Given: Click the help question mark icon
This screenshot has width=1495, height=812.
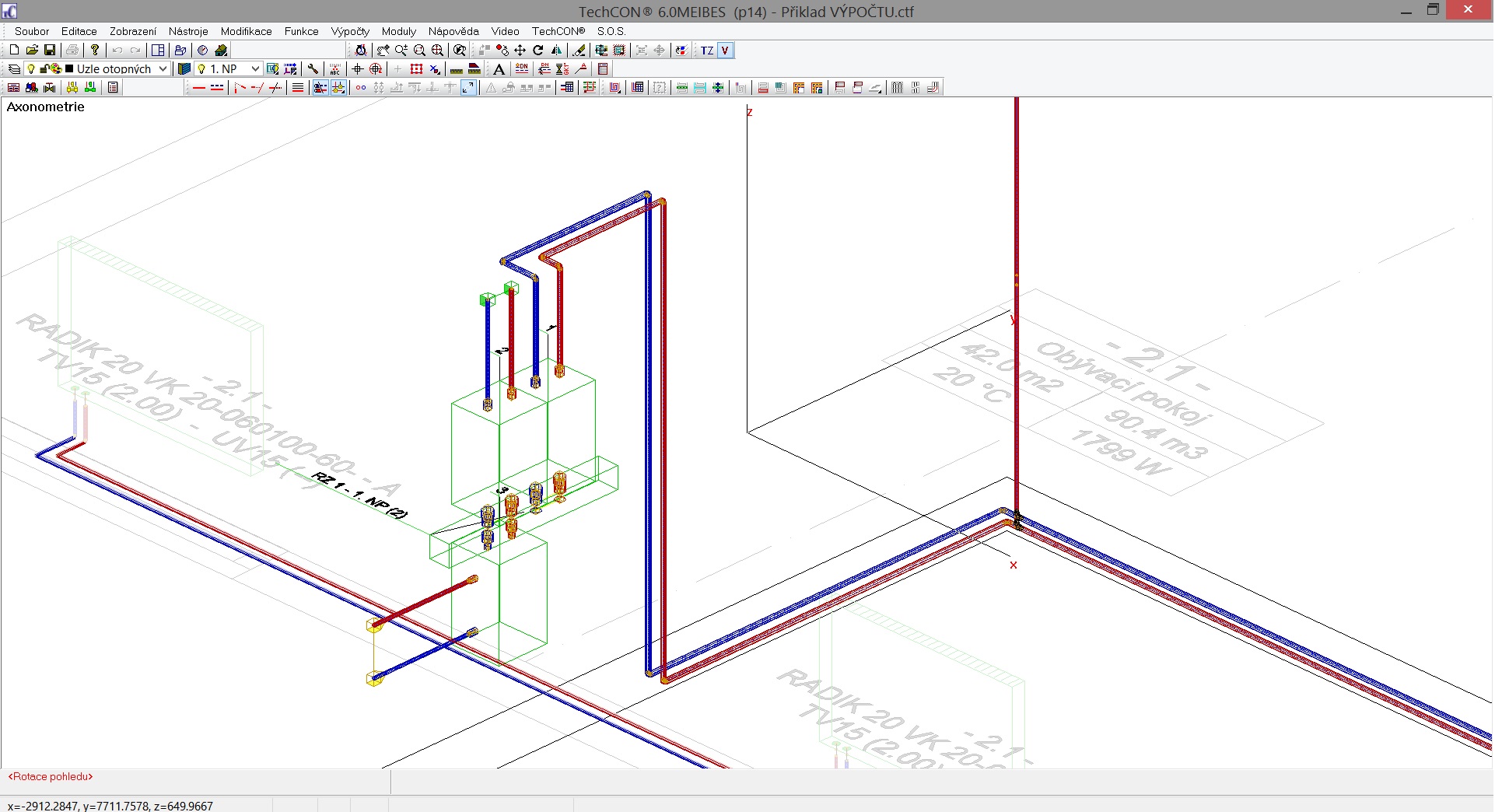Looking at the screenshot, I should click(95, 51).
